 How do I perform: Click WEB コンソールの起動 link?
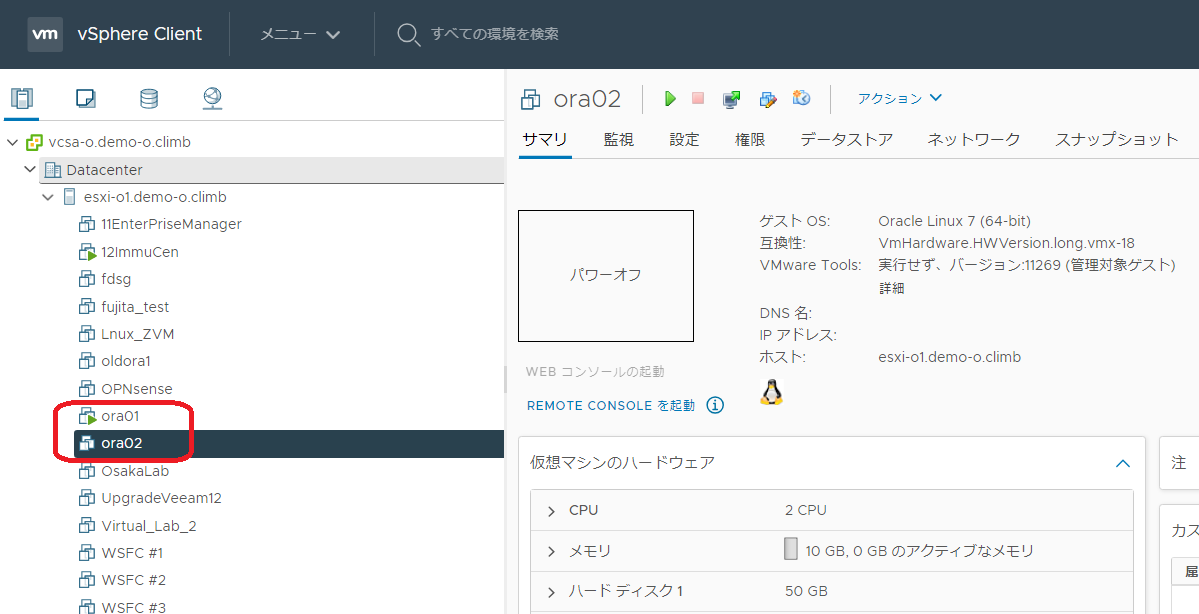click(x=595, y=372)
